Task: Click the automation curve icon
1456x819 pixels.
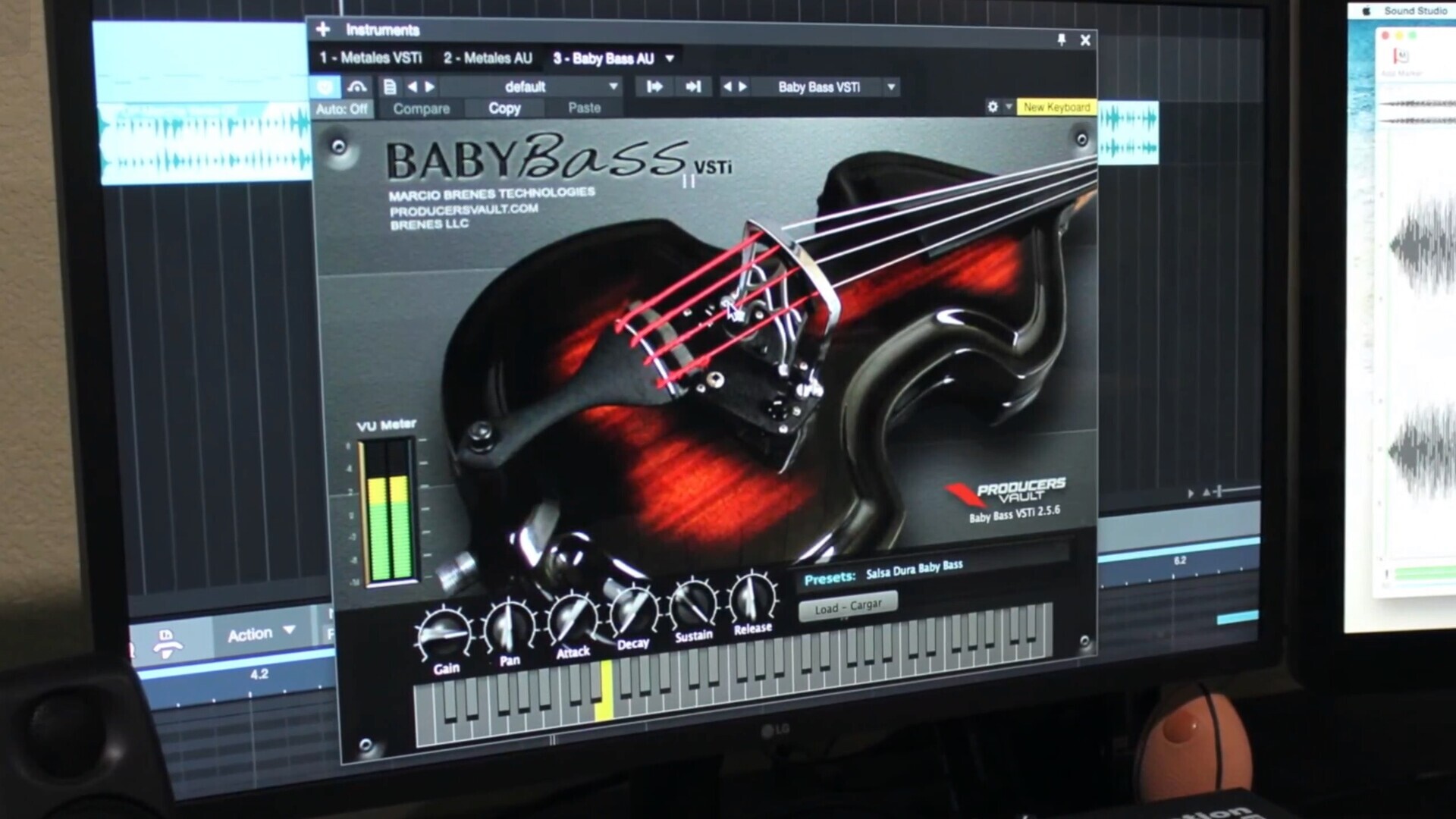Action: click(357, 86)
